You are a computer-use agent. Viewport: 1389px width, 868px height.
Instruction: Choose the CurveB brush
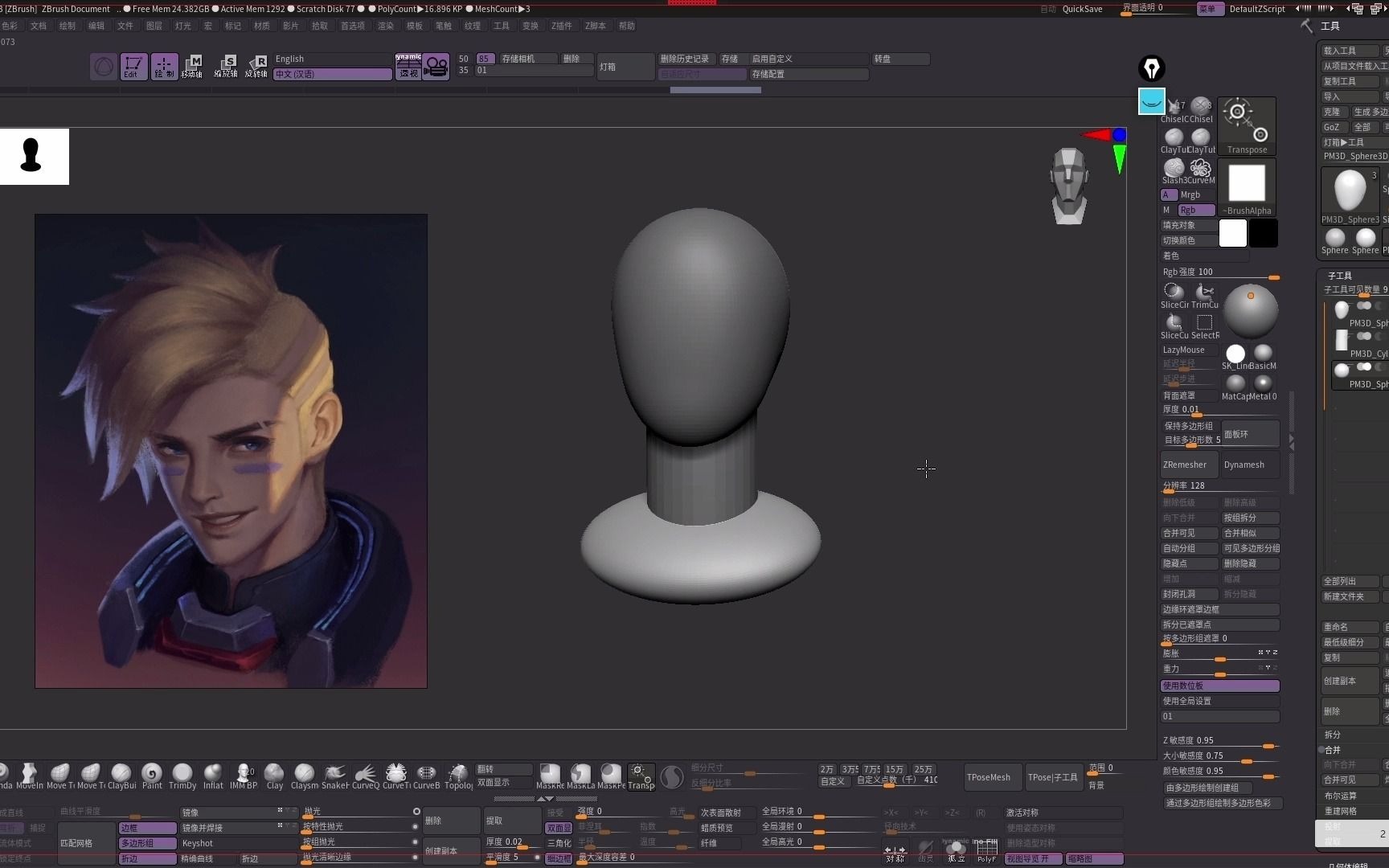click(427, 776)
